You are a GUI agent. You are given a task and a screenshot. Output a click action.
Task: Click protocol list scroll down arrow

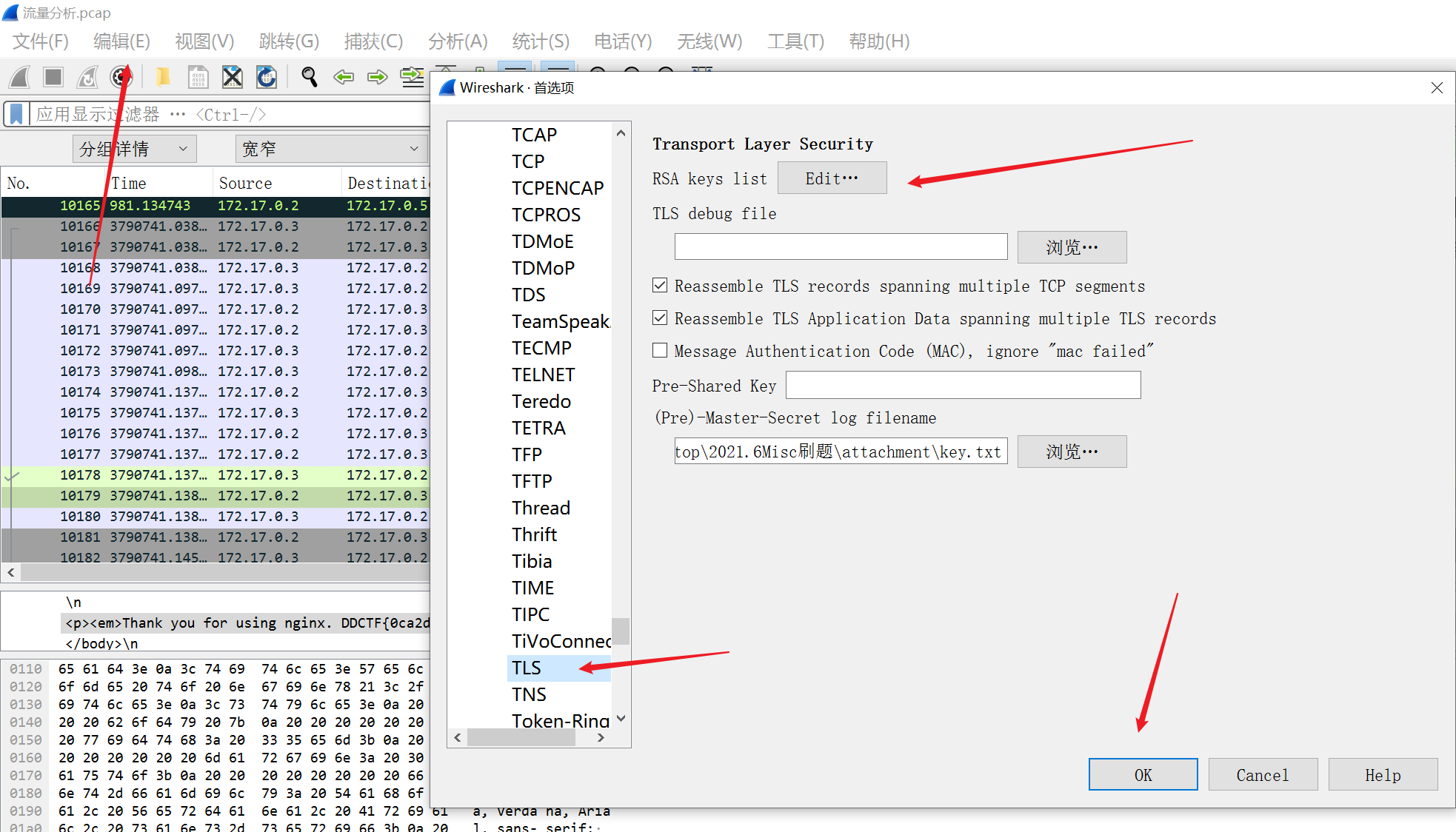tap(621, 718)
